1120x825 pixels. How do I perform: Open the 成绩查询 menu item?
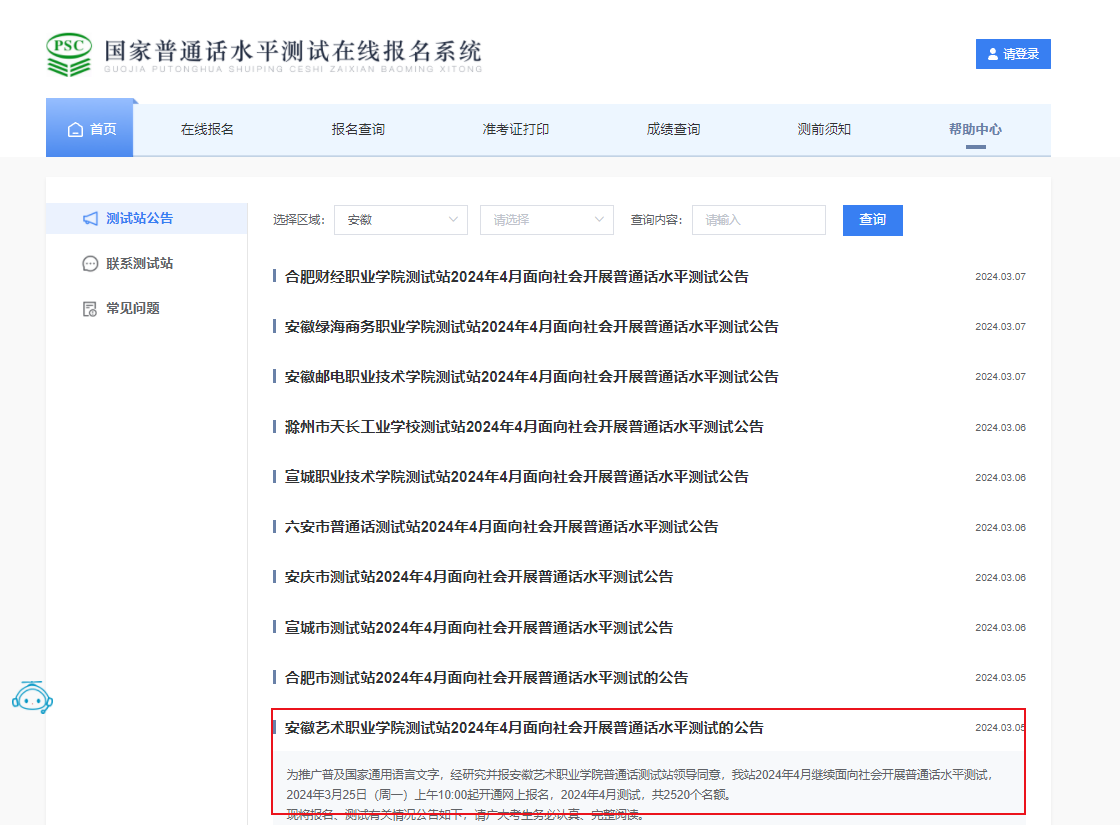pos(673,129)
